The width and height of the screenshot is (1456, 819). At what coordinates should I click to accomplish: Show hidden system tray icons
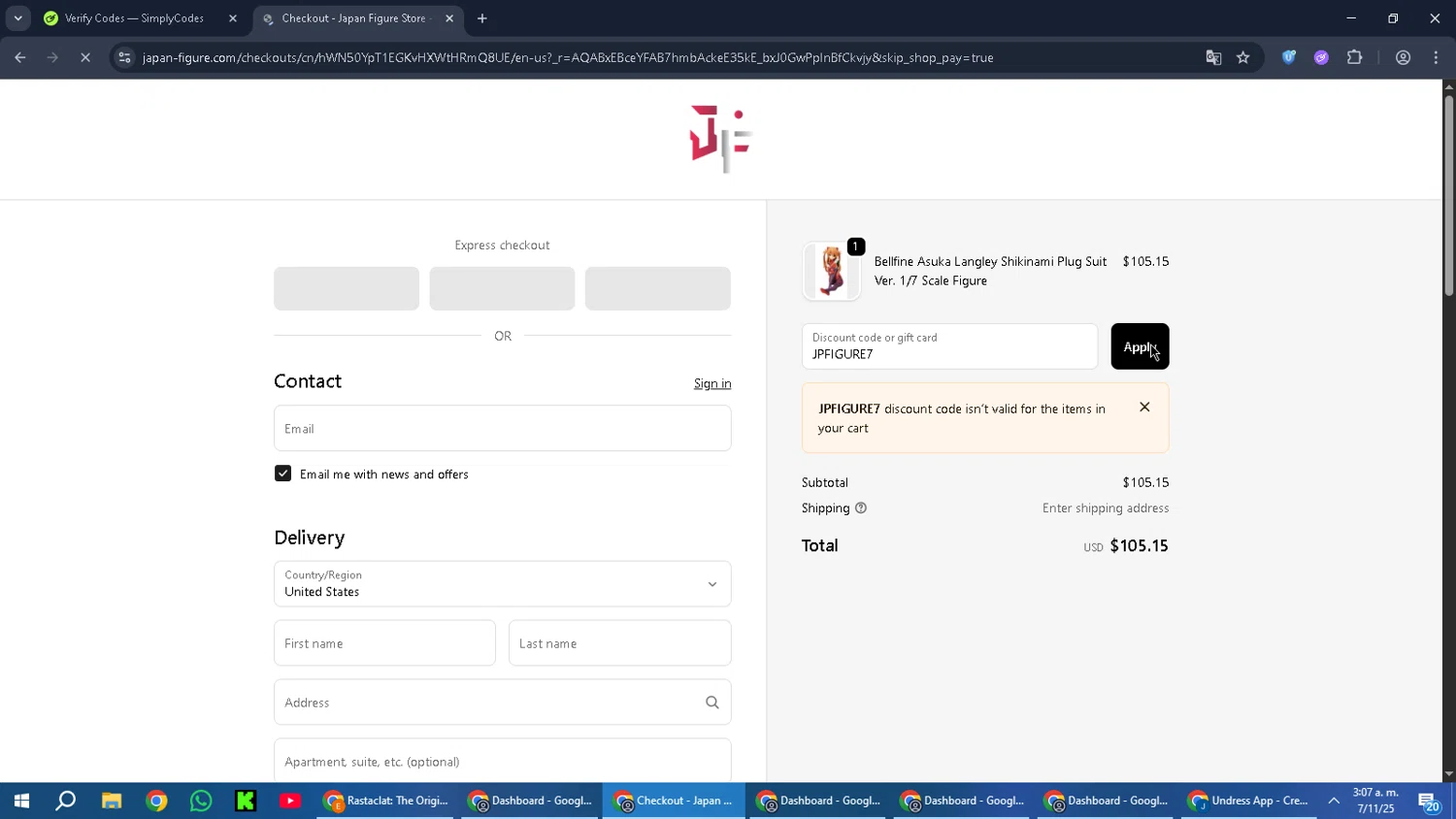[1334, 801]
